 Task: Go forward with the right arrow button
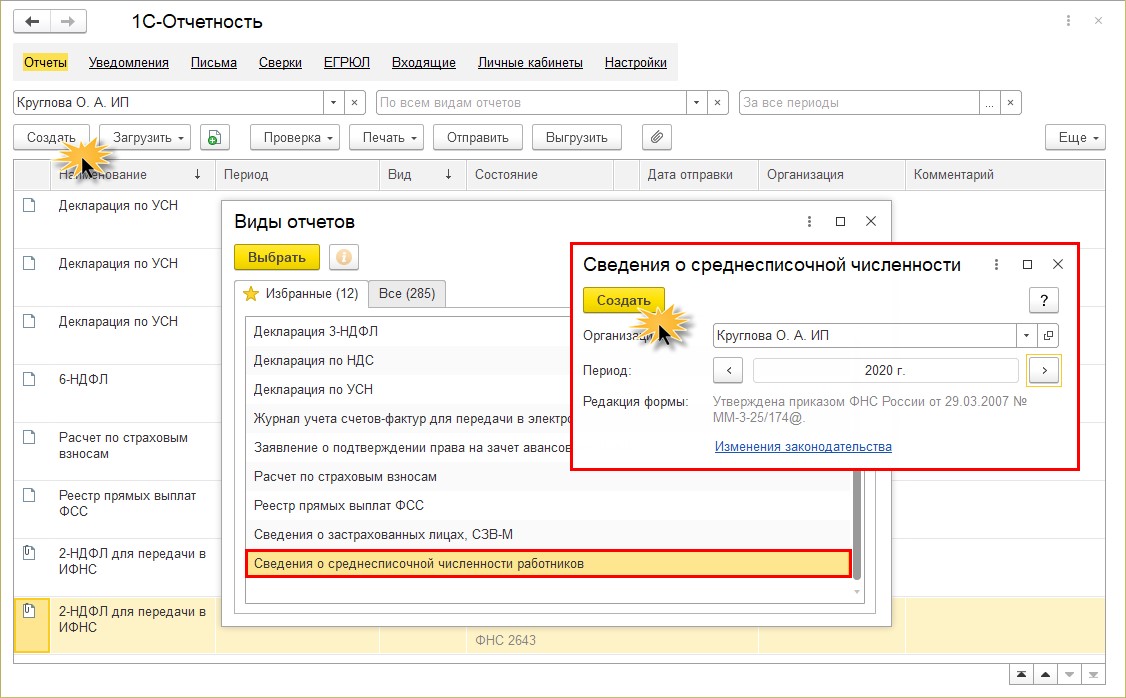(68, 22)
